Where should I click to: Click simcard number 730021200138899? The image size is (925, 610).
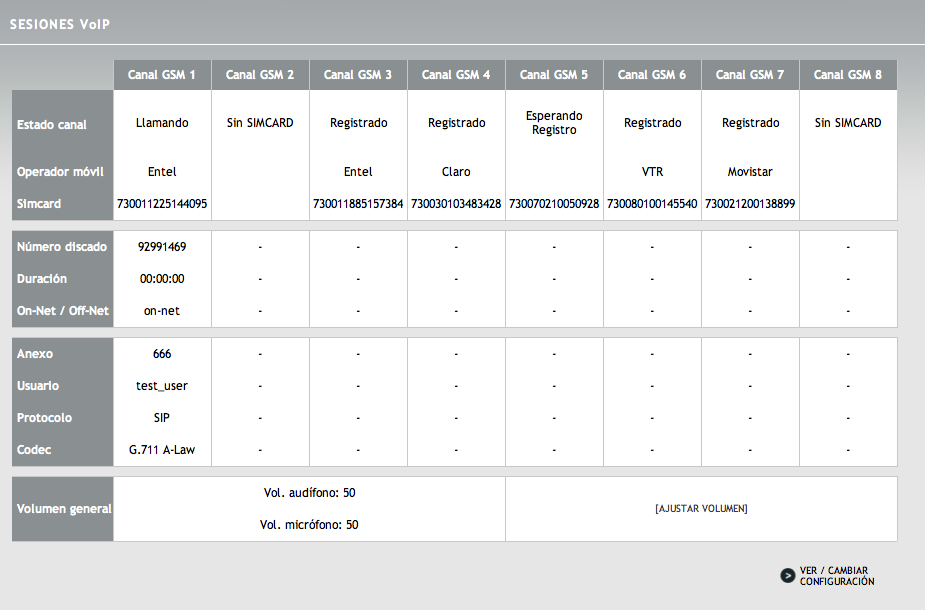(x=750, y=204)
